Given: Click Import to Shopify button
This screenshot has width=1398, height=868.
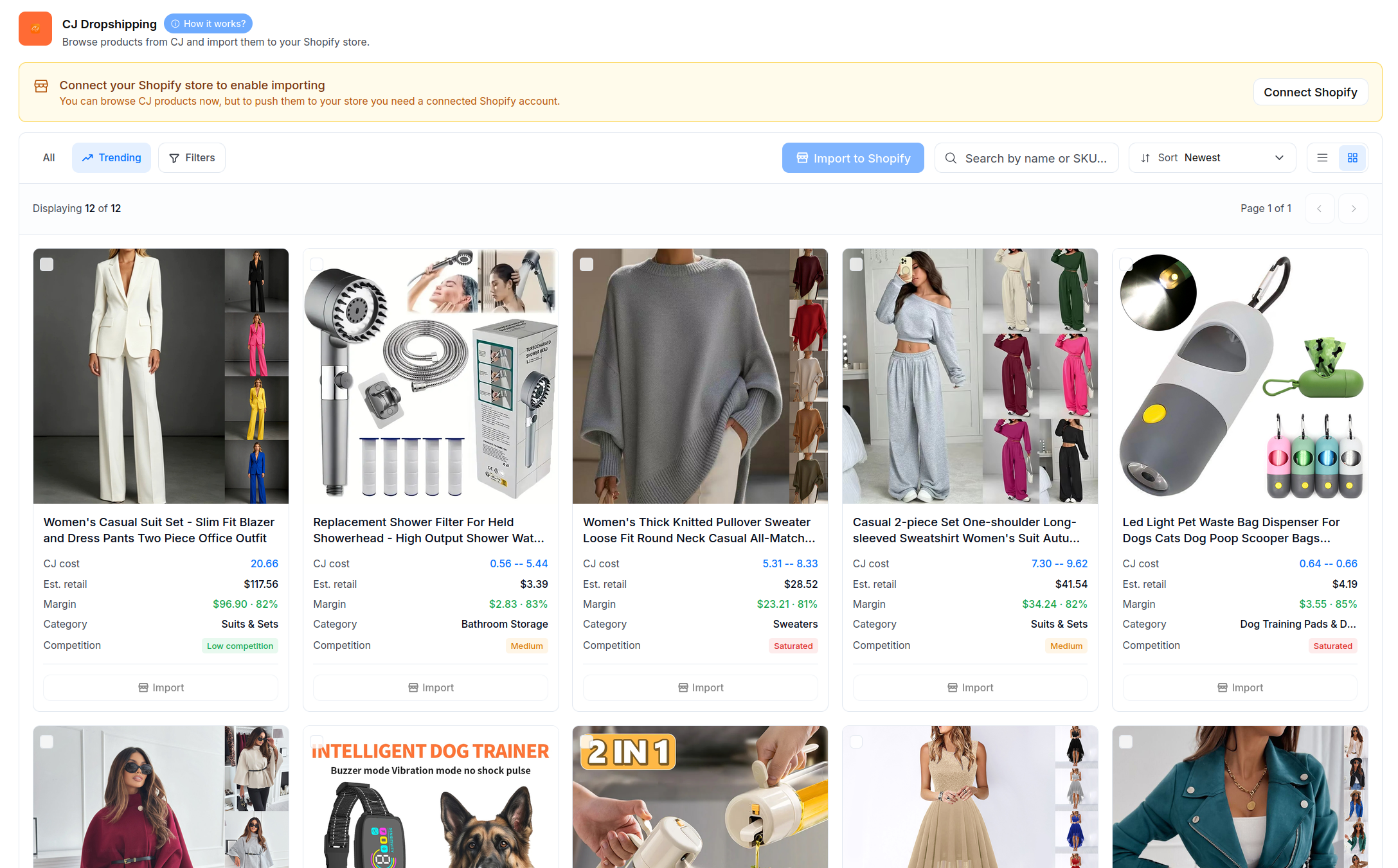Looking at the screenshot, I should click(853, 158).
